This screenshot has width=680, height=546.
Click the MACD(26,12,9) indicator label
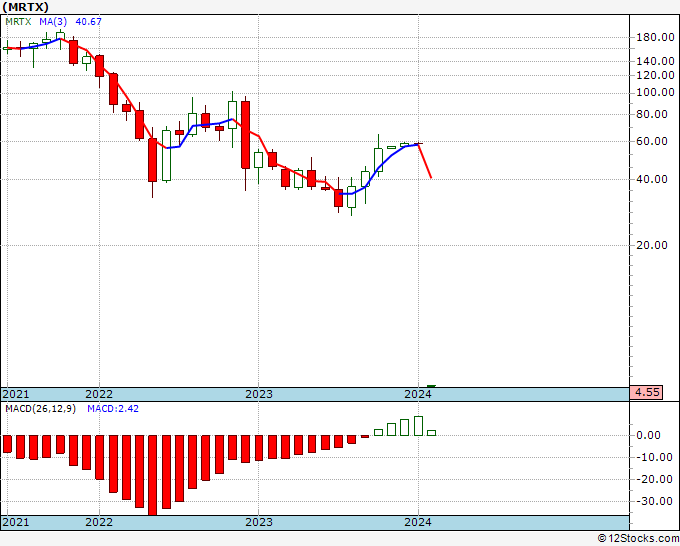click(40, 409)
